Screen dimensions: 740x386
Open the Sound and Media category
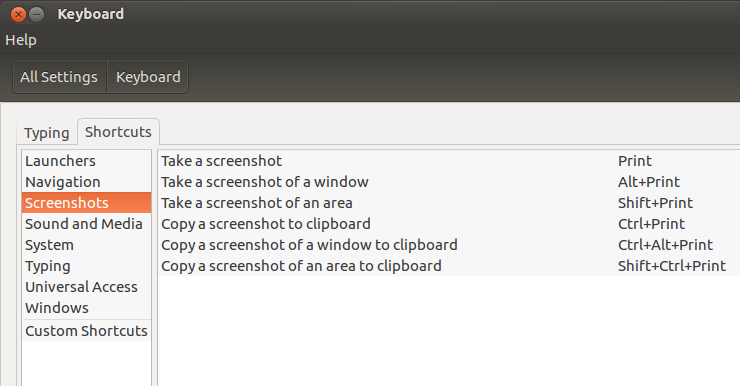pos(86,224)
